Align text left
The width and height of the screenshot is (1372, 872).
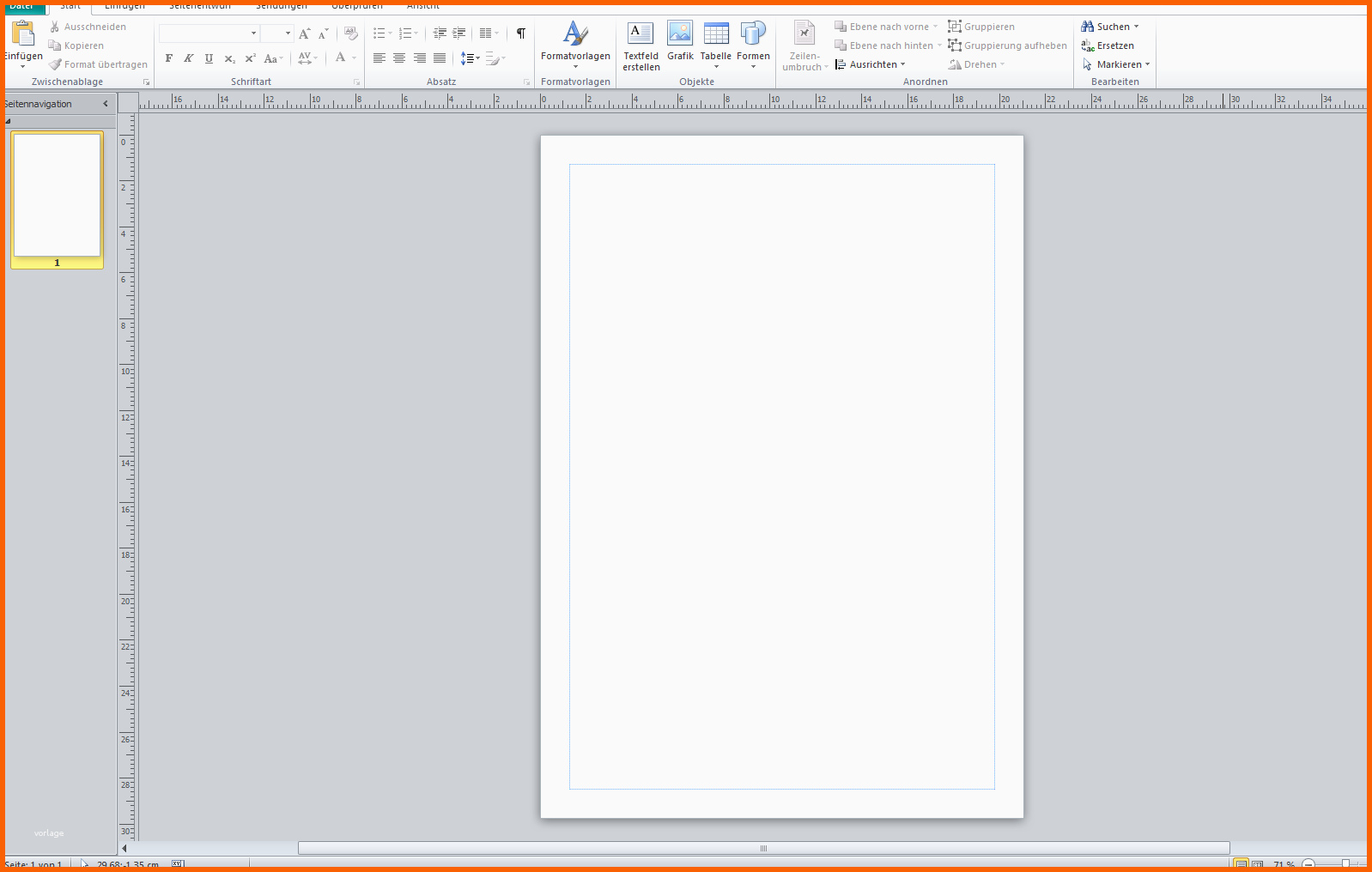tap(379, 58)
